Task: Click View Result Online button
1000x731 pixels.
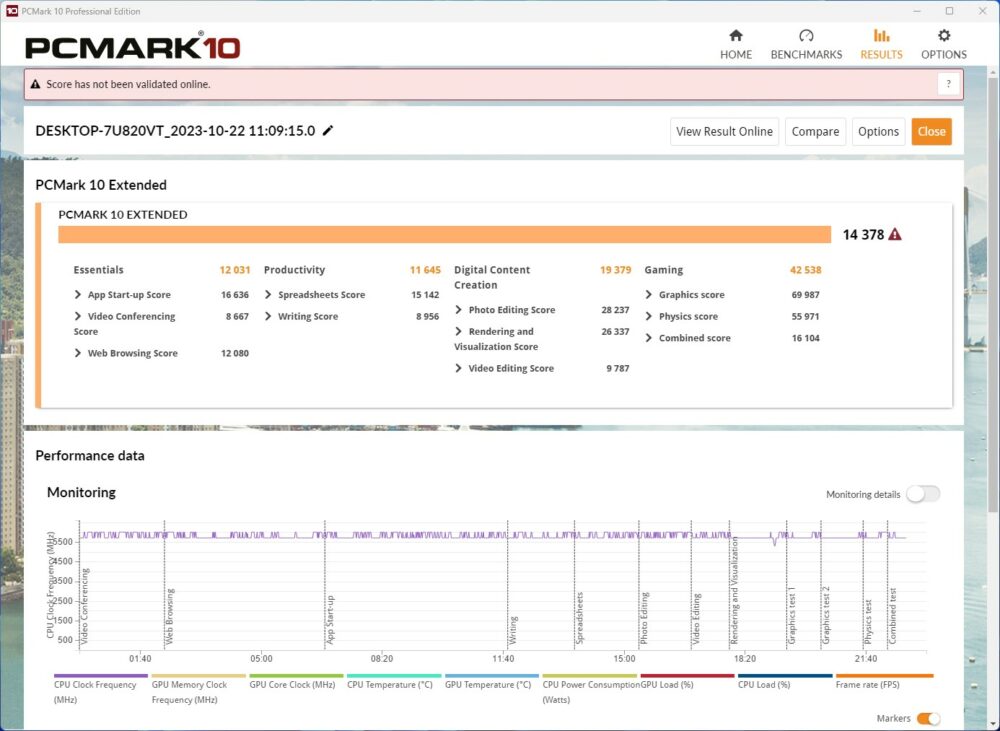Action: (724, 131)
